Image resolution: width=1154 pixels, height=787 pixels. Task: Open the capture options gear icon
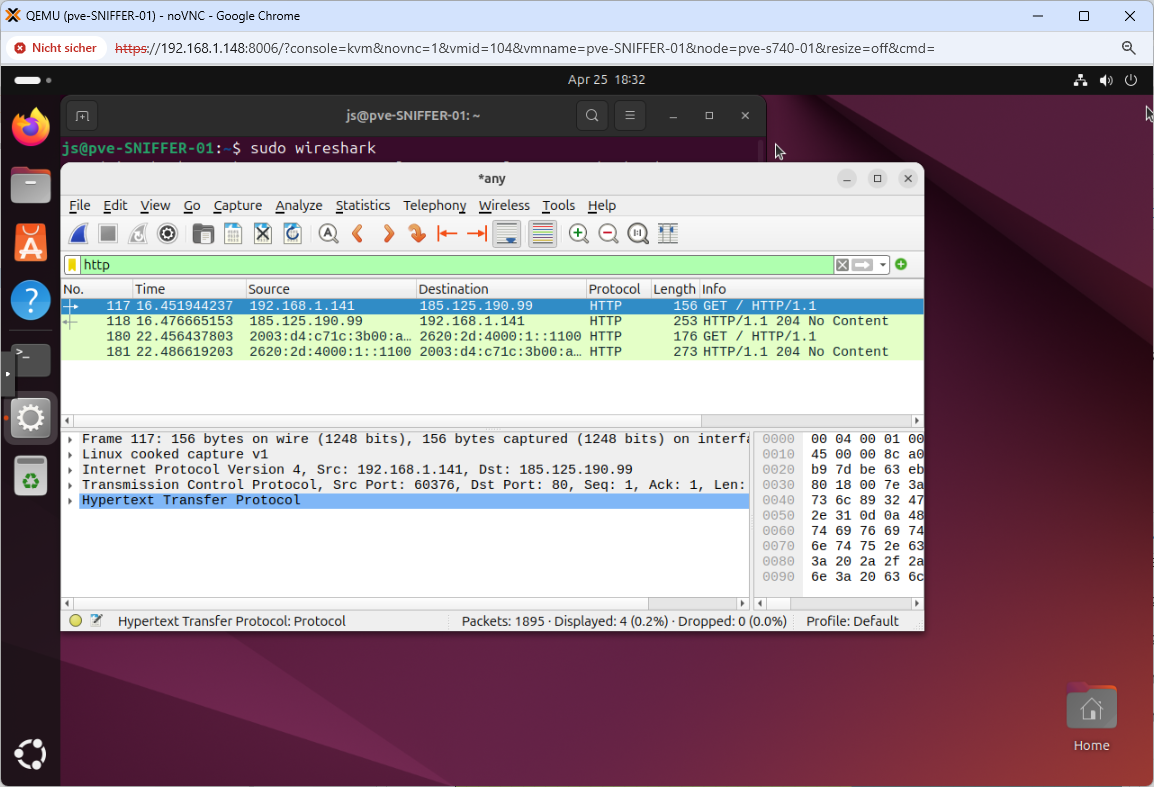(x=168, y=234)
